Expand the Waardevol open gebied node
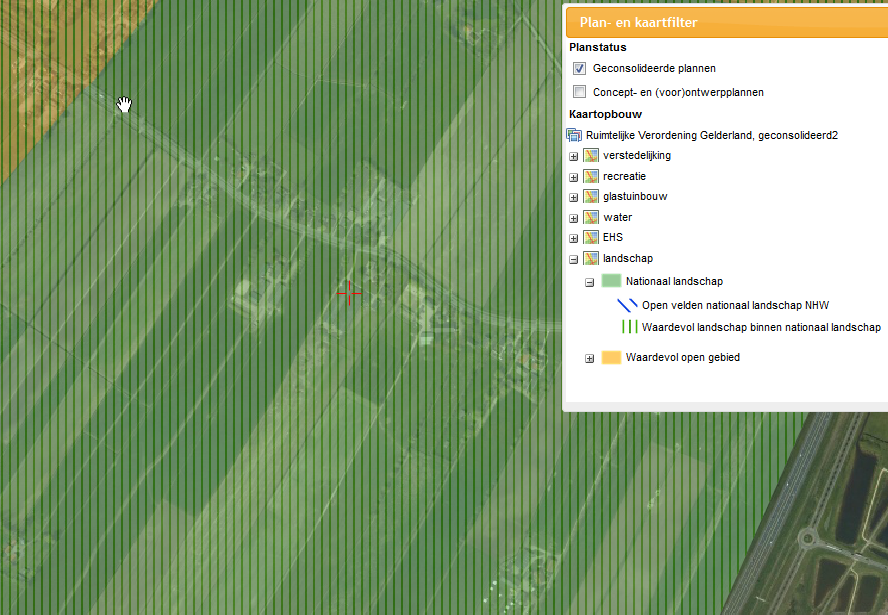Viewport: 888px width, 615px height. tap(590, 358)
